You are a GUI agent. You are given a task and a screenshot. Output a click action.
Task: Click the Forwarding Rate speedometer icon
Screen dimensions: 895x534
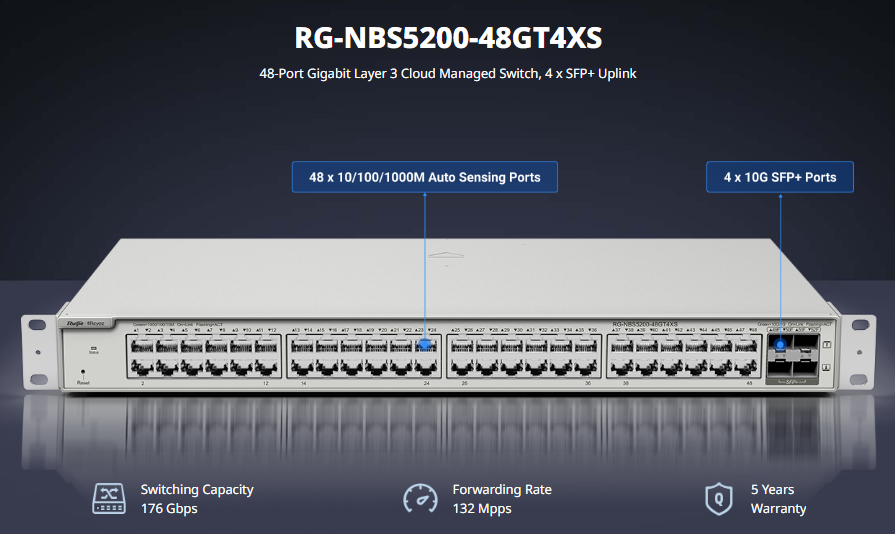420,499
